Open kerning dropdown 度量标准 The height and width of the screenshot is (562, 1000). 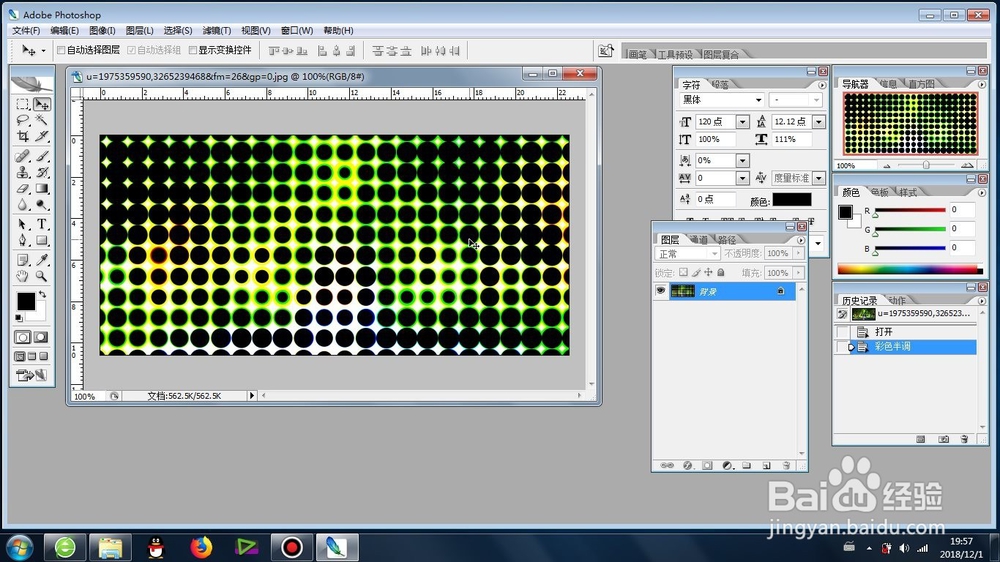[x=819, y=178]
